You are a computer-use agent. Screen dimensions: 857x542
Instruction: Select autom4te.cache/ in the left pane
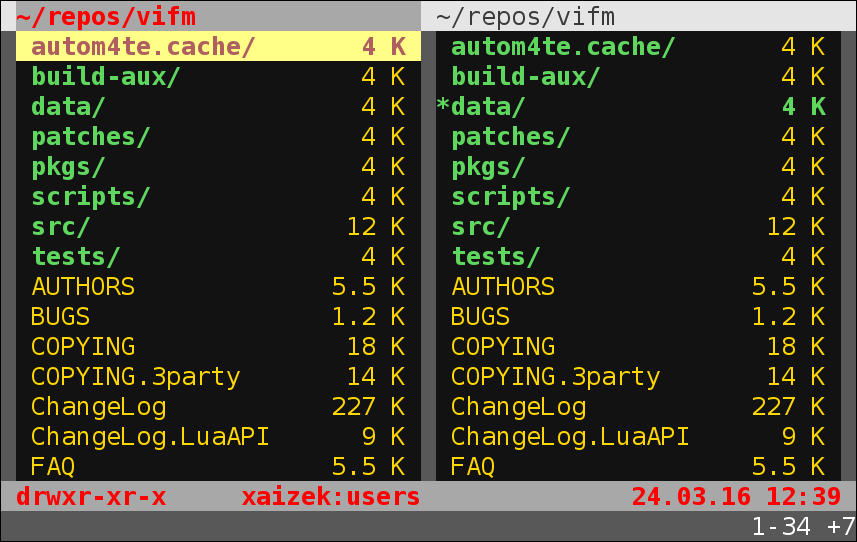click(218, 46)
